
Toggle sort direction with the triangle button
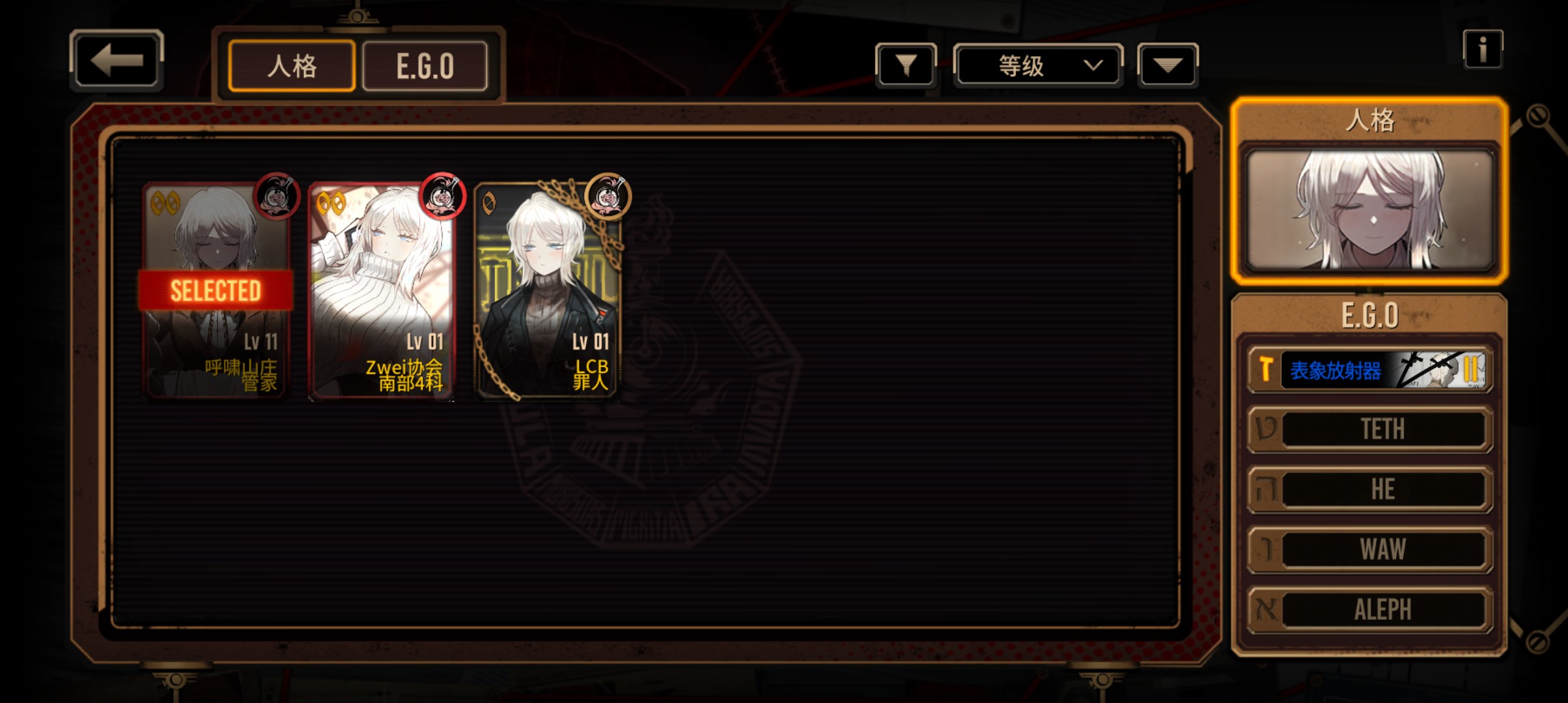click(x=1168, y=65)
